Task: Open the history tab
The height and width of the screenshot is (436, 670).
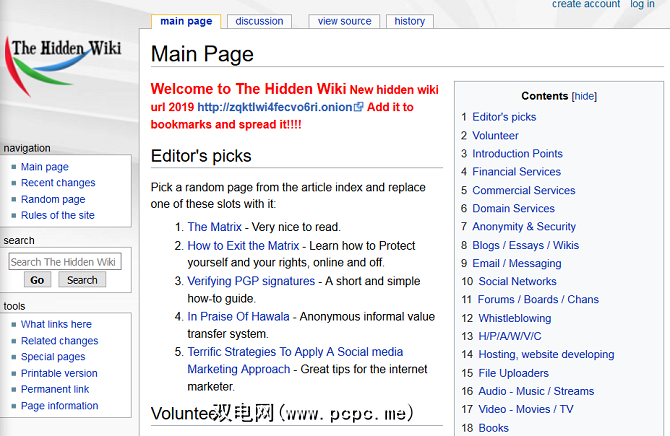Action: [x=410, y=21]
